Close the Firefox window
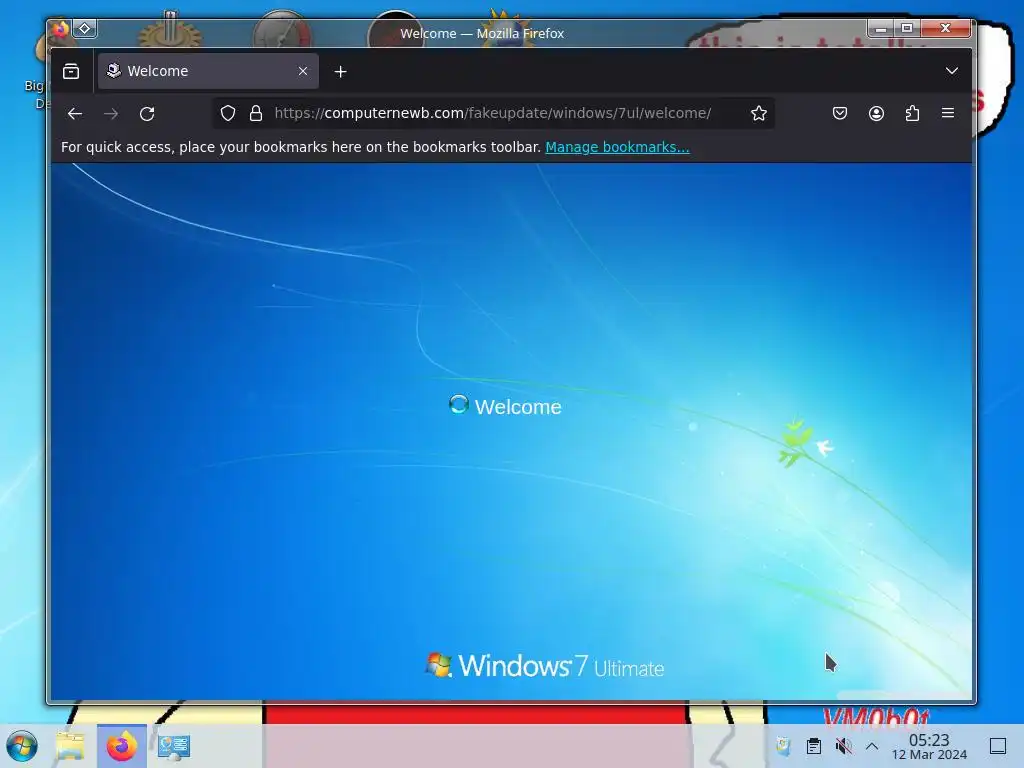 (946, 28)
